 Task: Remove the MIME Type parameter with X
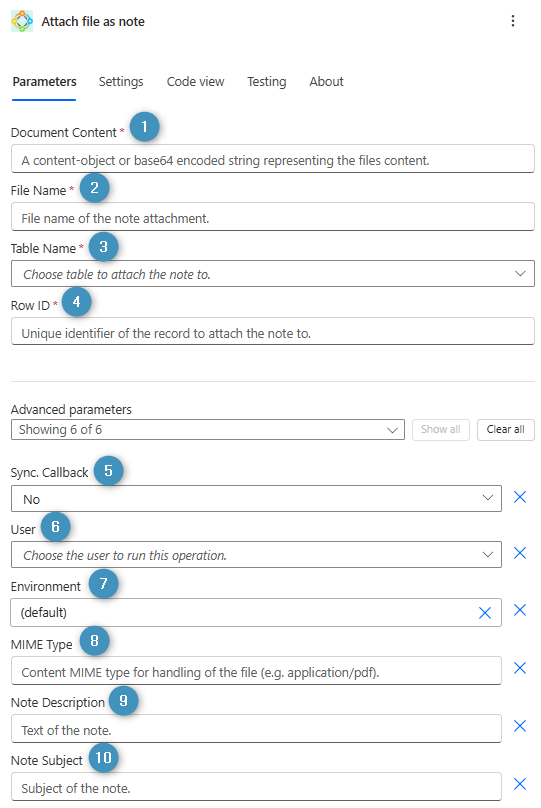tap(520, 668)
